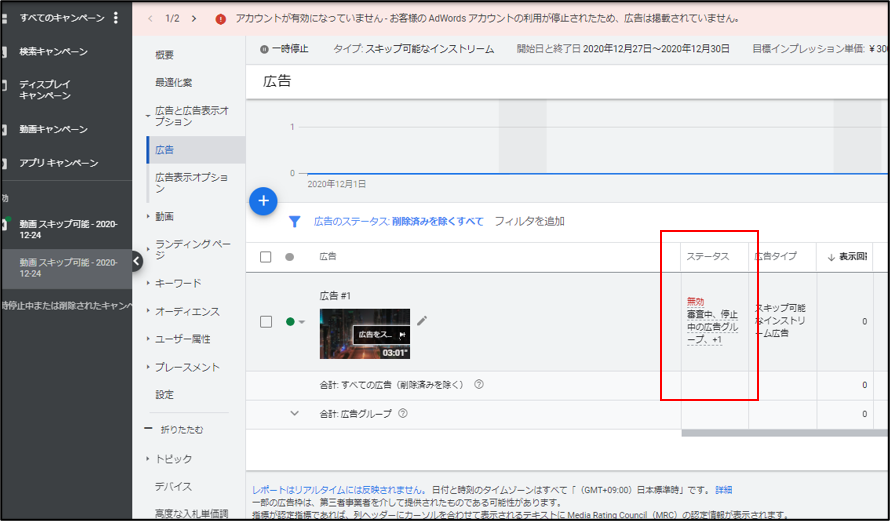Screen dimensions: 890x521
Task: Sort by the 表示回数 column header
Action: [x=847, y=257]
